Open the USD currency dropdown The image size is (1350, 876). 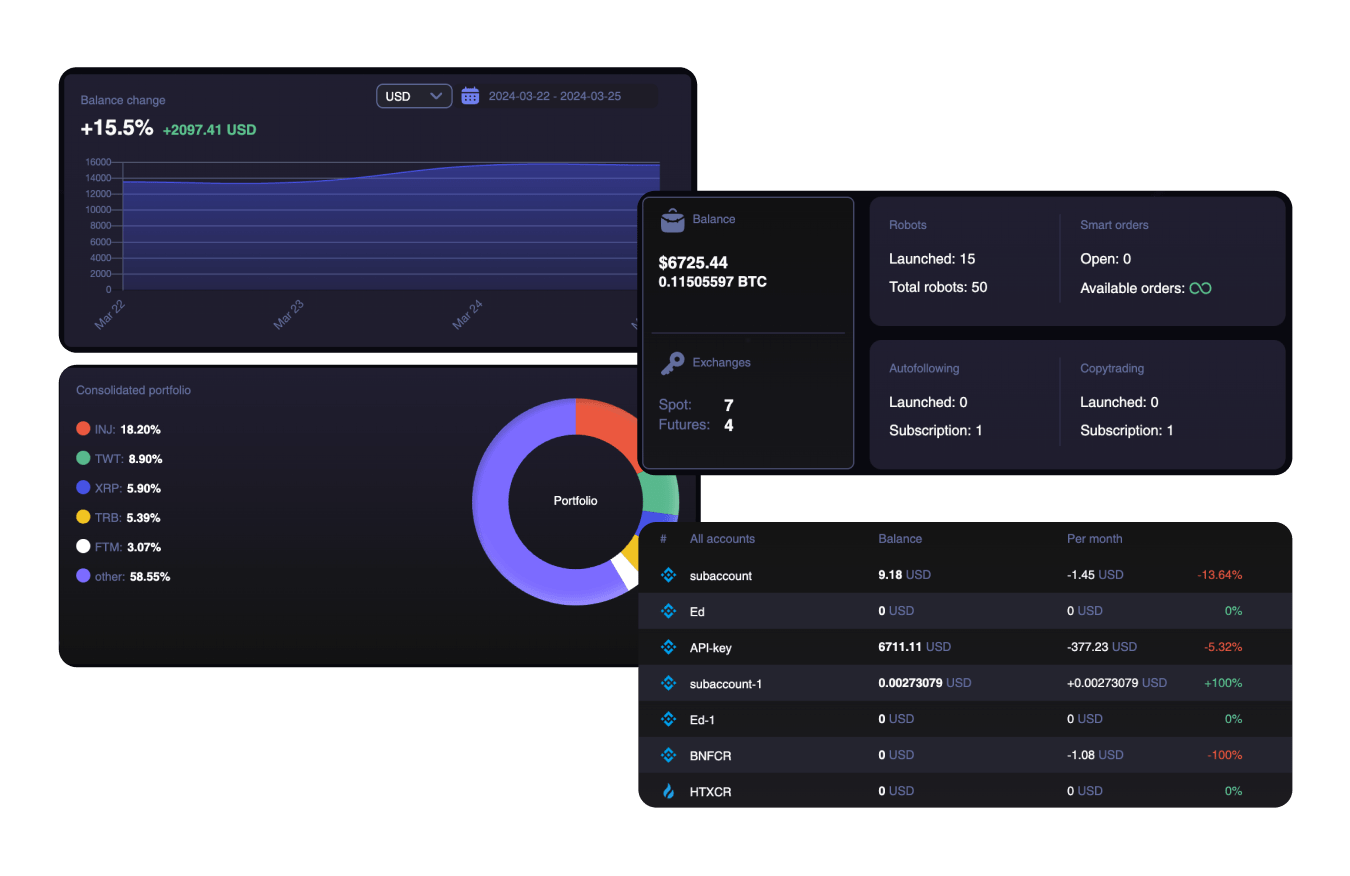pyautogui.click(x=413, y=96)
